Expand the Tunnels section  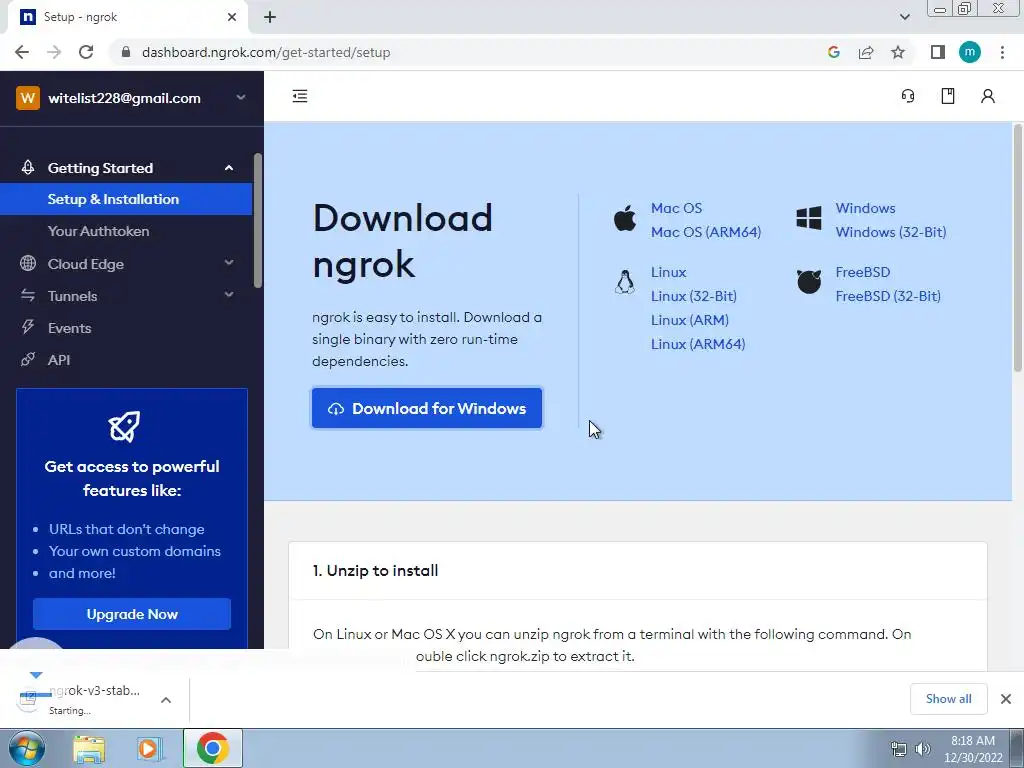tap(229, 295)
